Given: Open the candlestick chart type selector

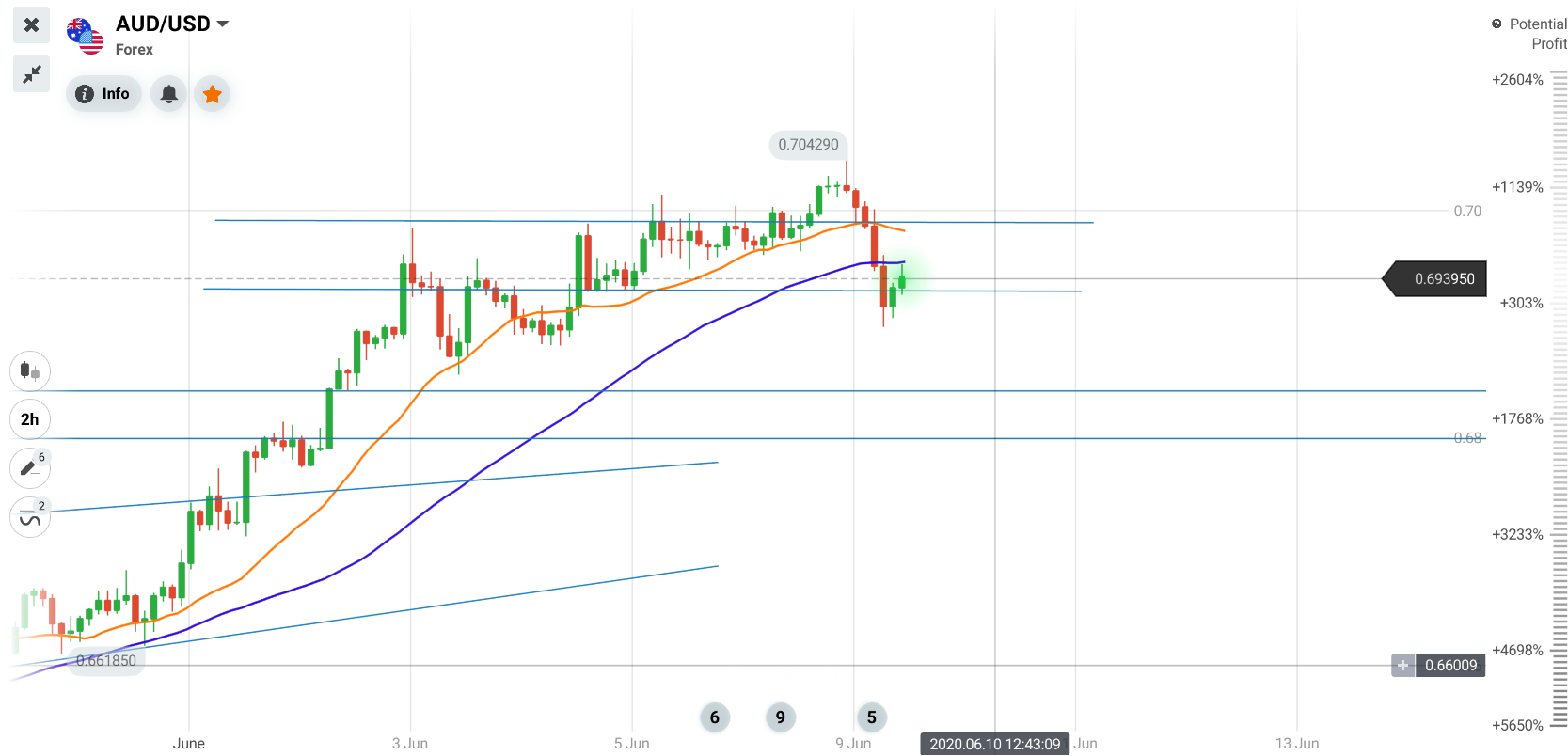Looking at the screenshot, I should click(30, 371).
